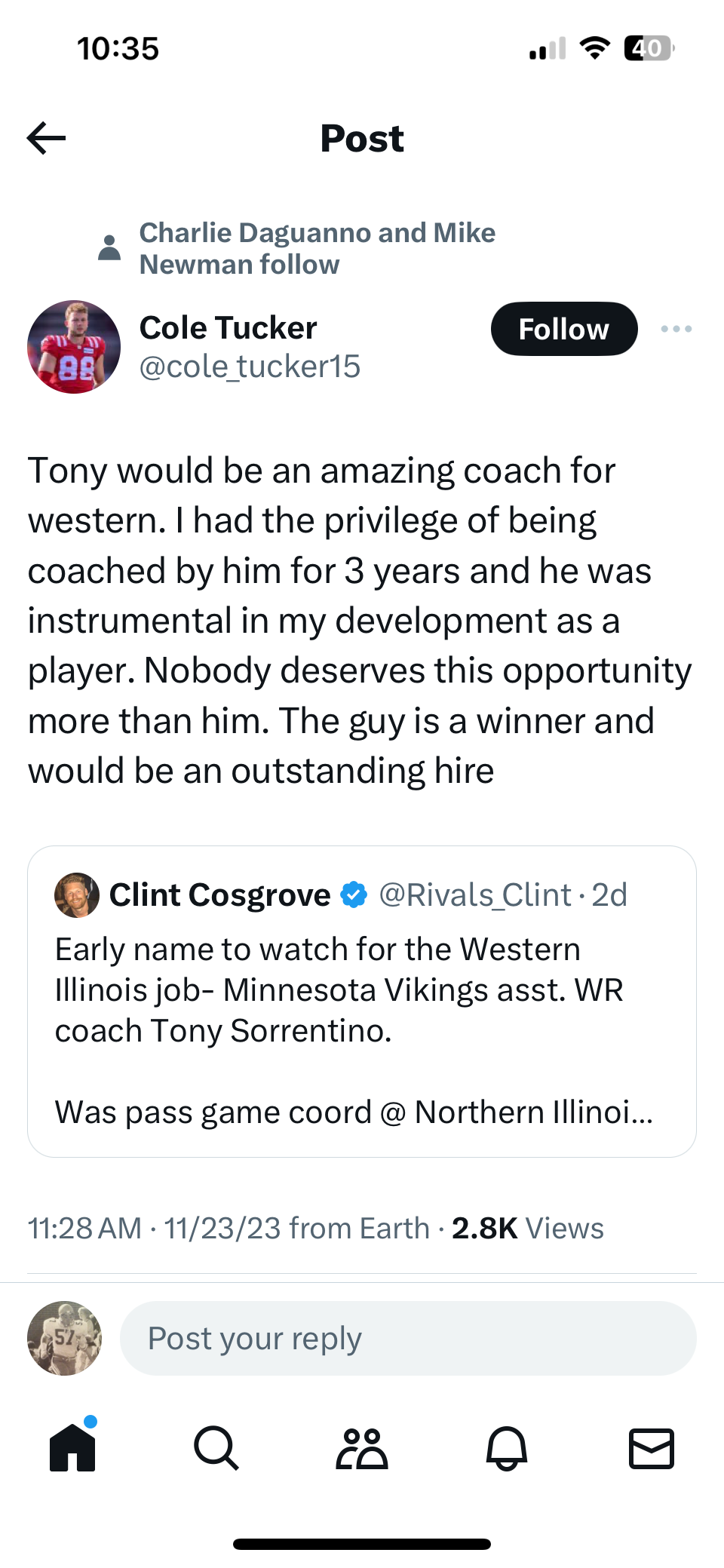Tap the battery indicator in the status bar
Viewport: 724px width, 1568px height.
coord(649,49)
